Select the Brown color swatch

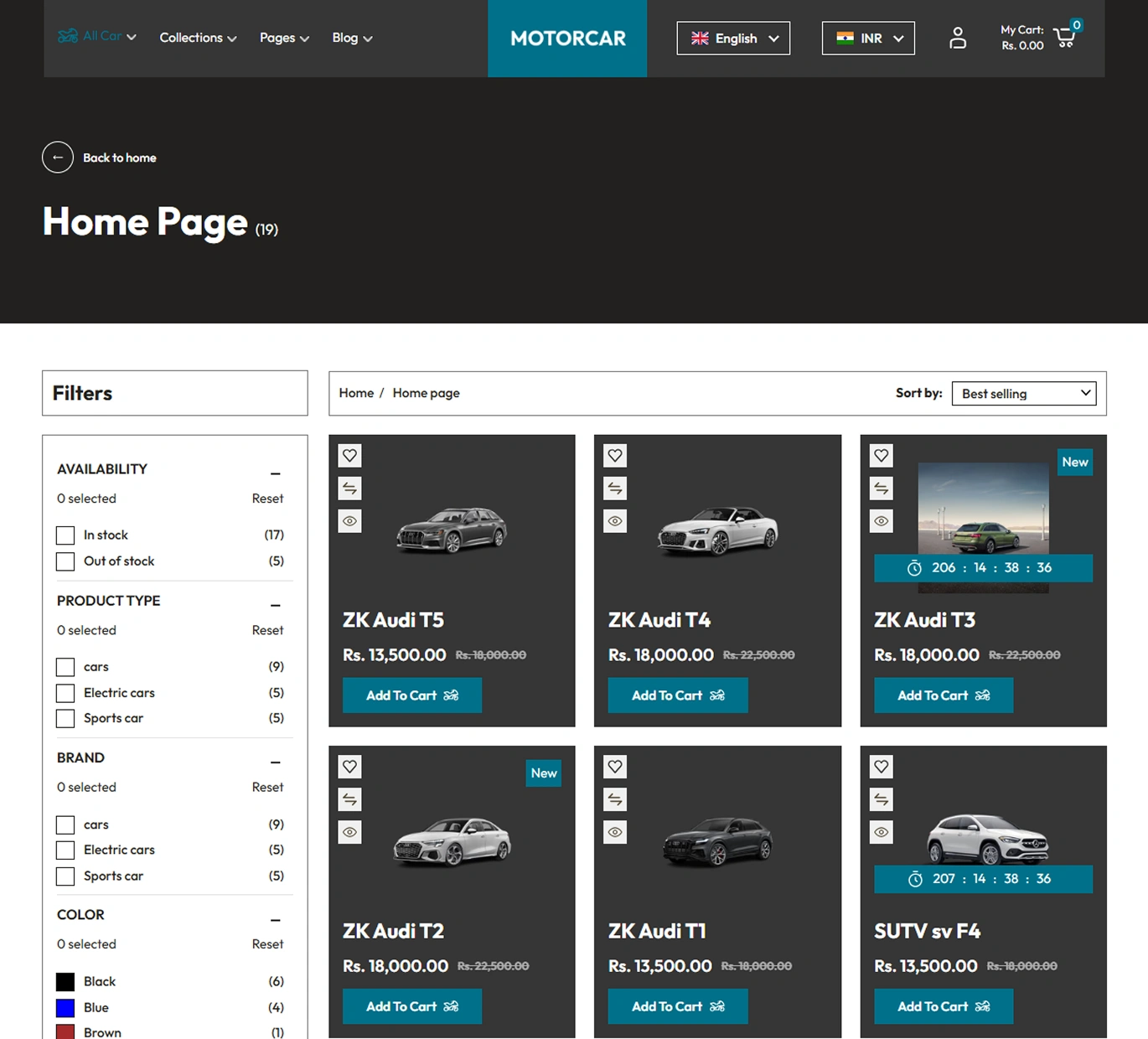click(x=65, y=1032)
